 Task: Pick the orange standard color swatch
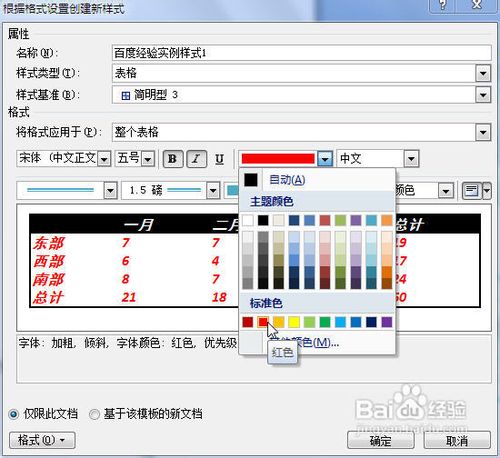(279, 322)
